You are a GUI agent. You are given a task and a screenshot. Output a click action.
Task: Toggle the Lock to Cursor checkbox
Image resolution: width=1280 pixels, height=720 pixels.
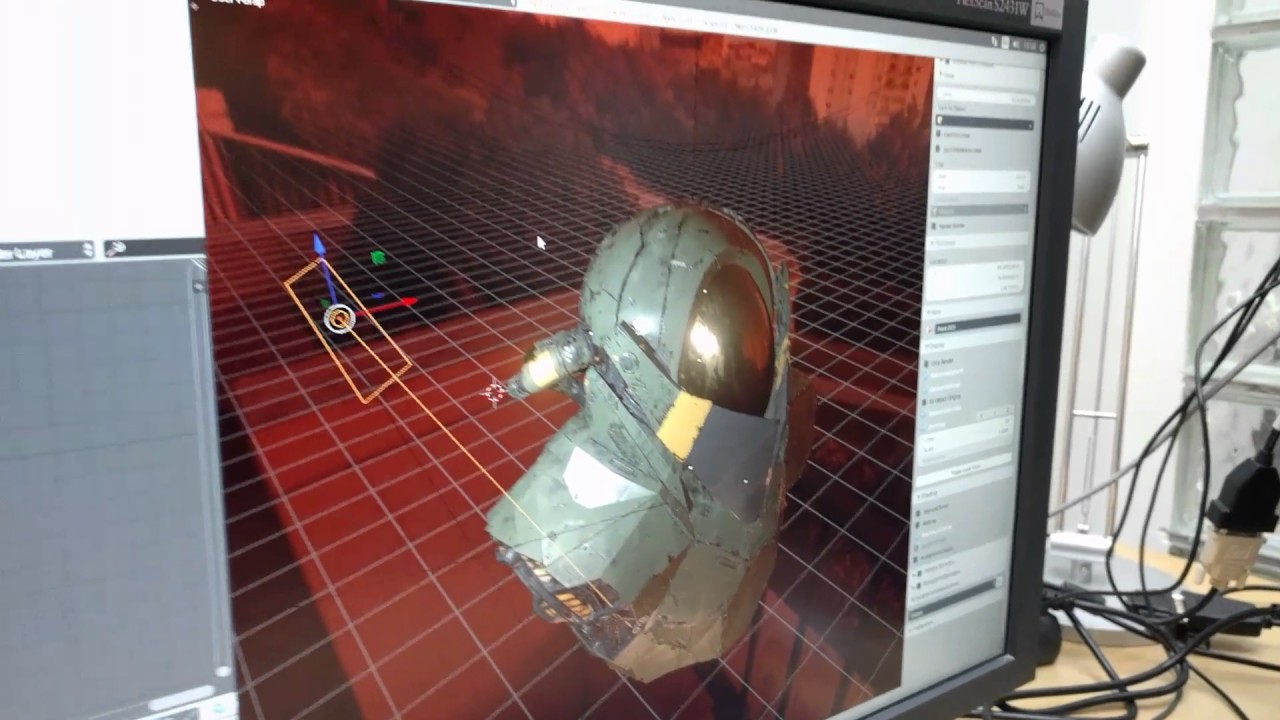click(x=939, y=135)
